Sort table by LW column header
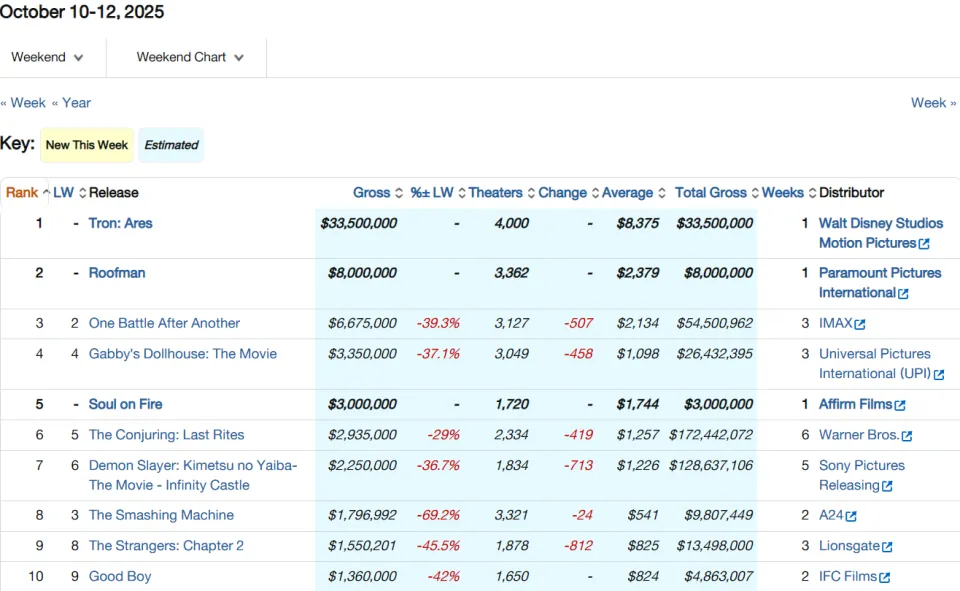 (64, 193)
